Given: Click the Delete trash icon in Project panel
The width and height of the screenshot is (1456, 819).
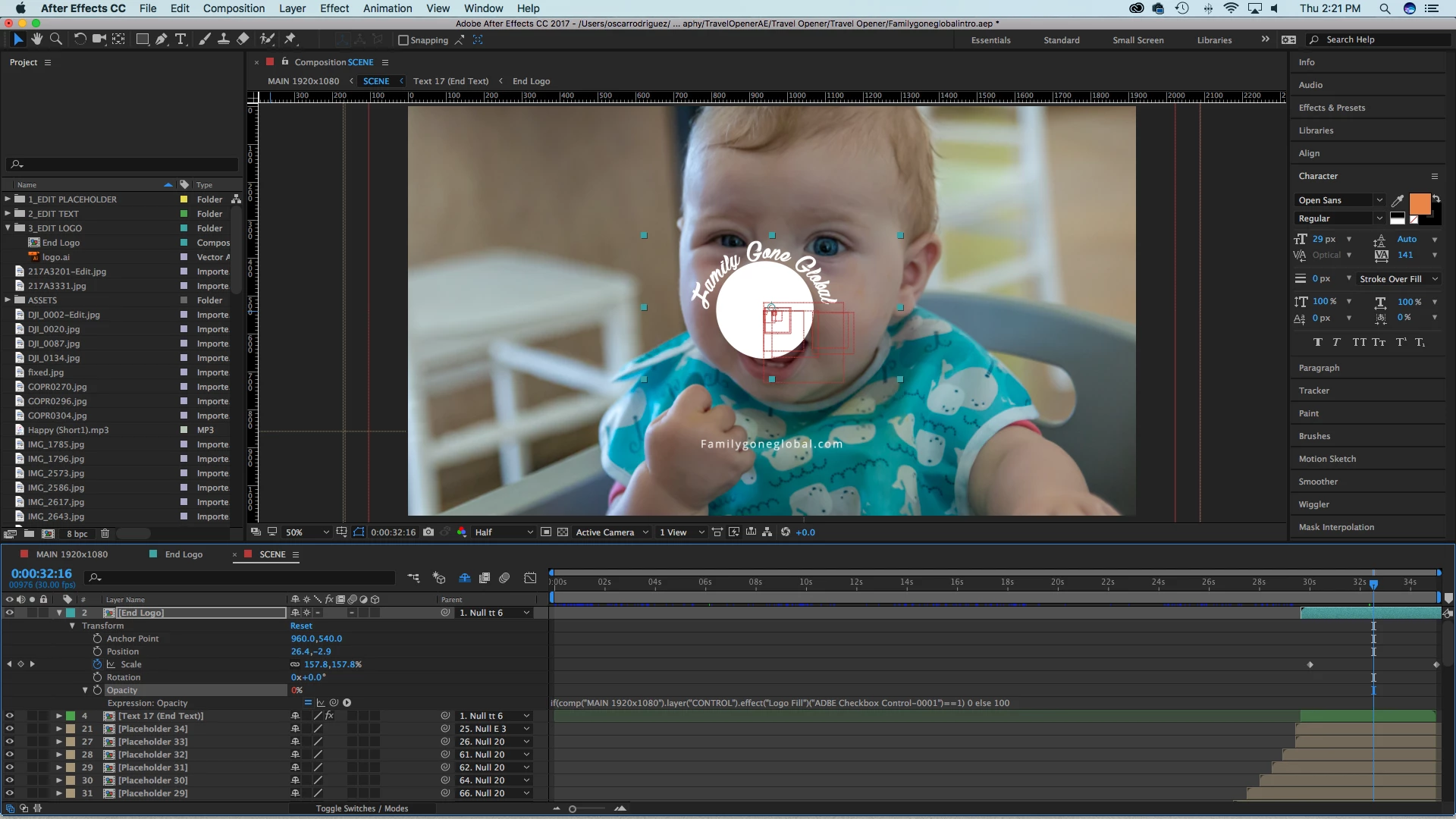Looking at the screenshot, I should 105,534.
